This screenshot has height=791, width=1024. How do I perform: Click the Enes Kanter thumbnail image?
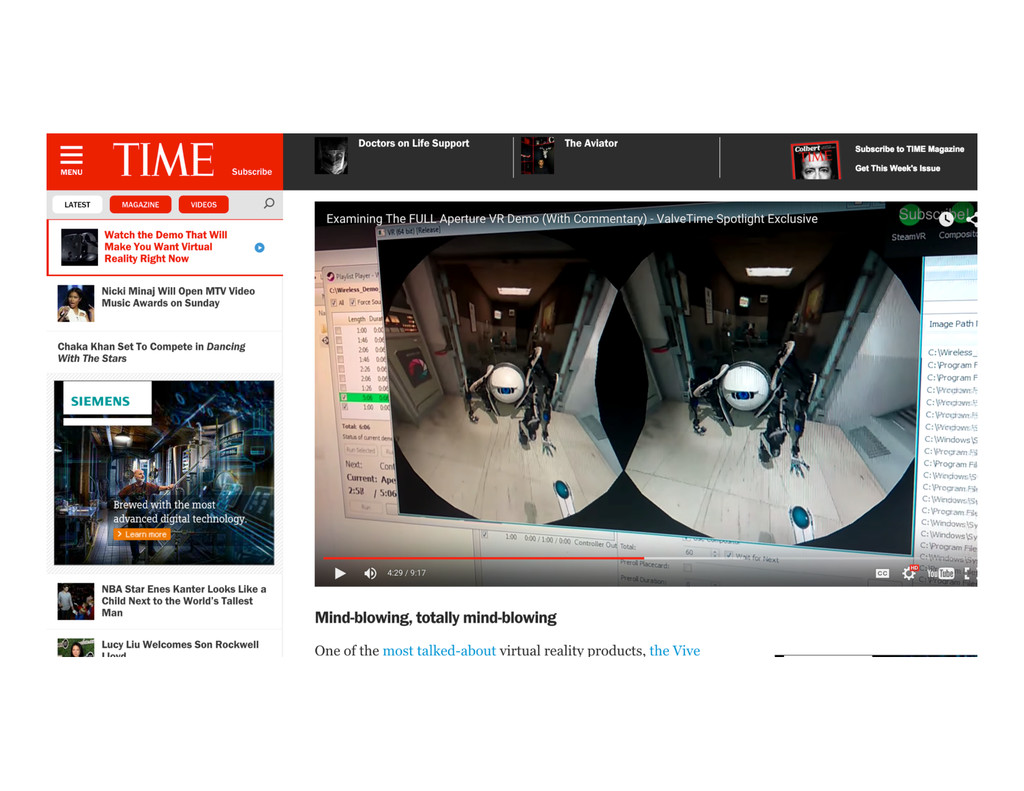click(x=76, y=601)
